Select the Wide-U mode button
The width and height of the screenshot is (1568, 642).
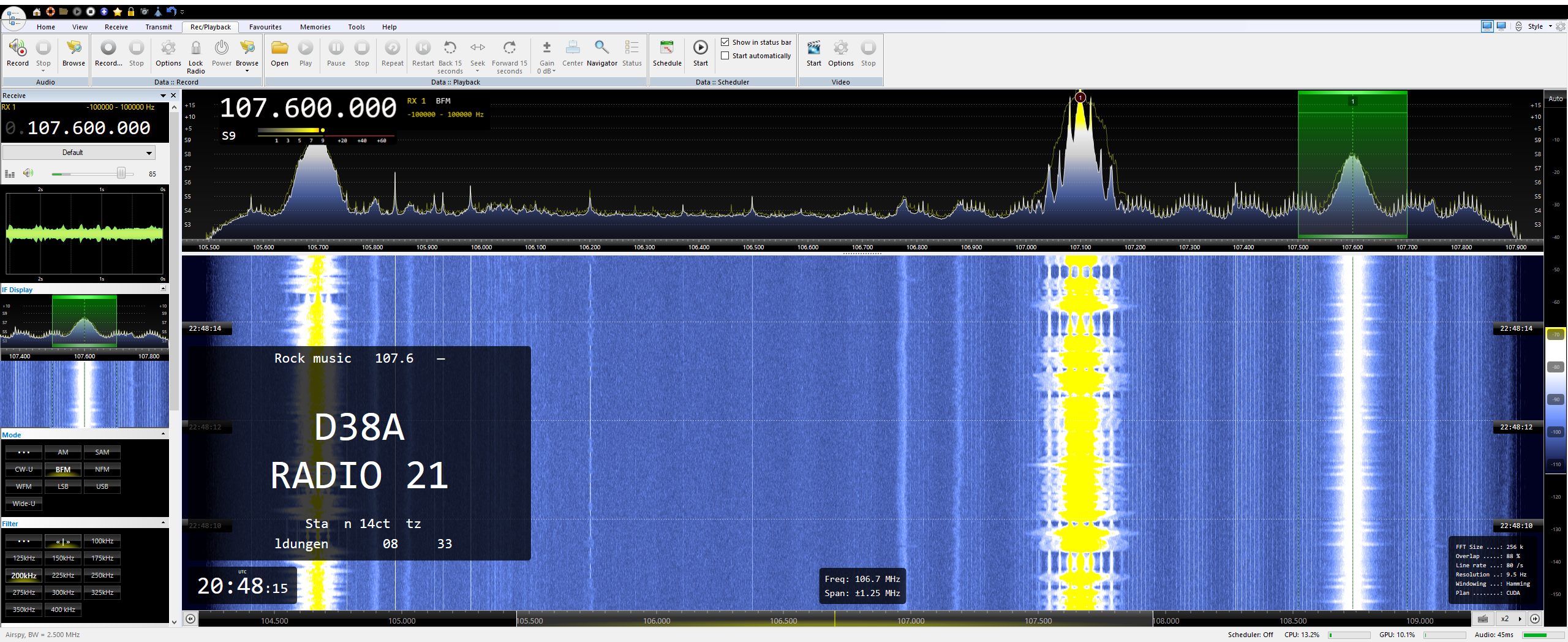point(24,504)
